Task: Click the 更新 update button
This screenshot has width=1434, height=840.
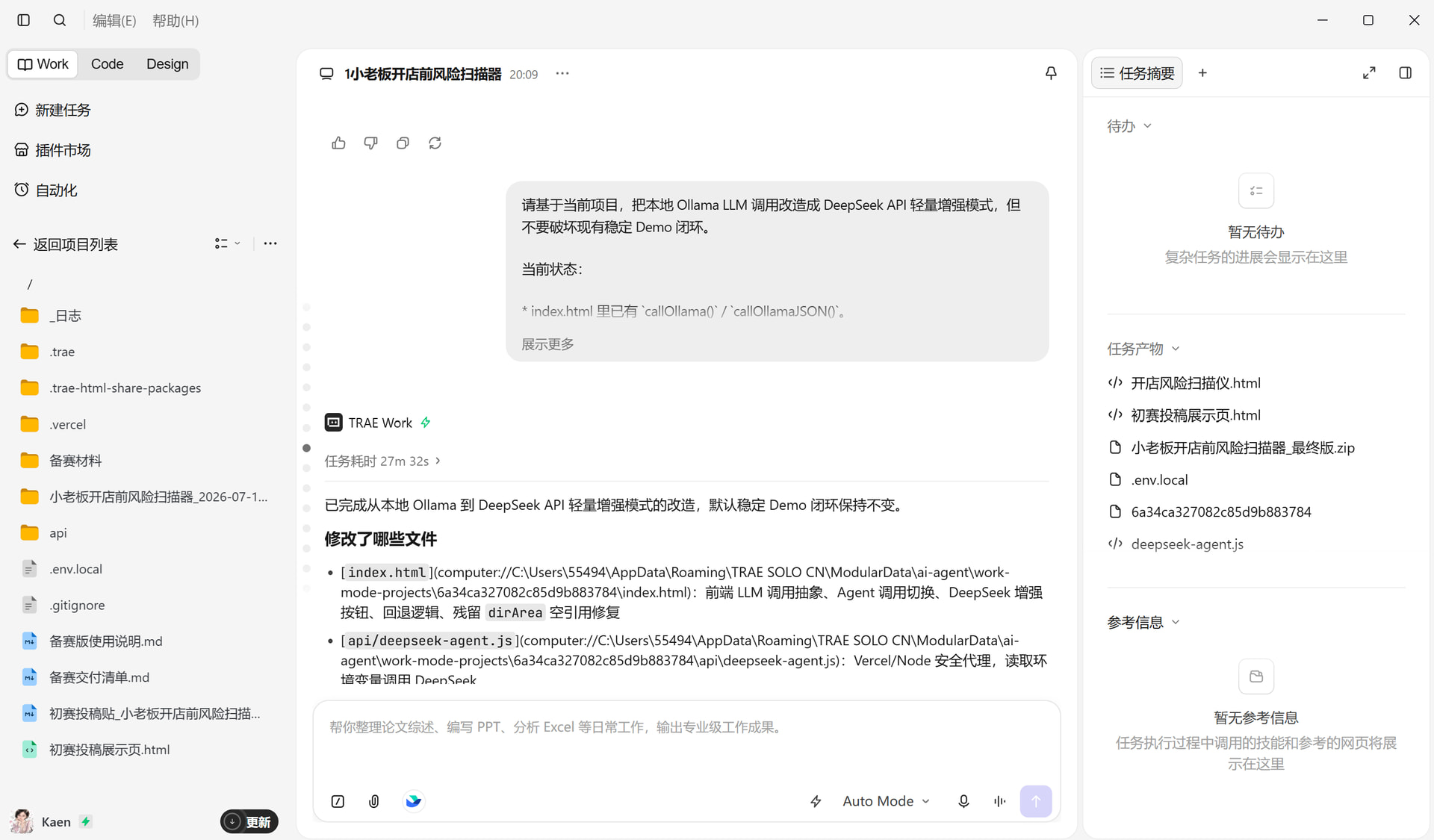Action: [x=249, y=821]
